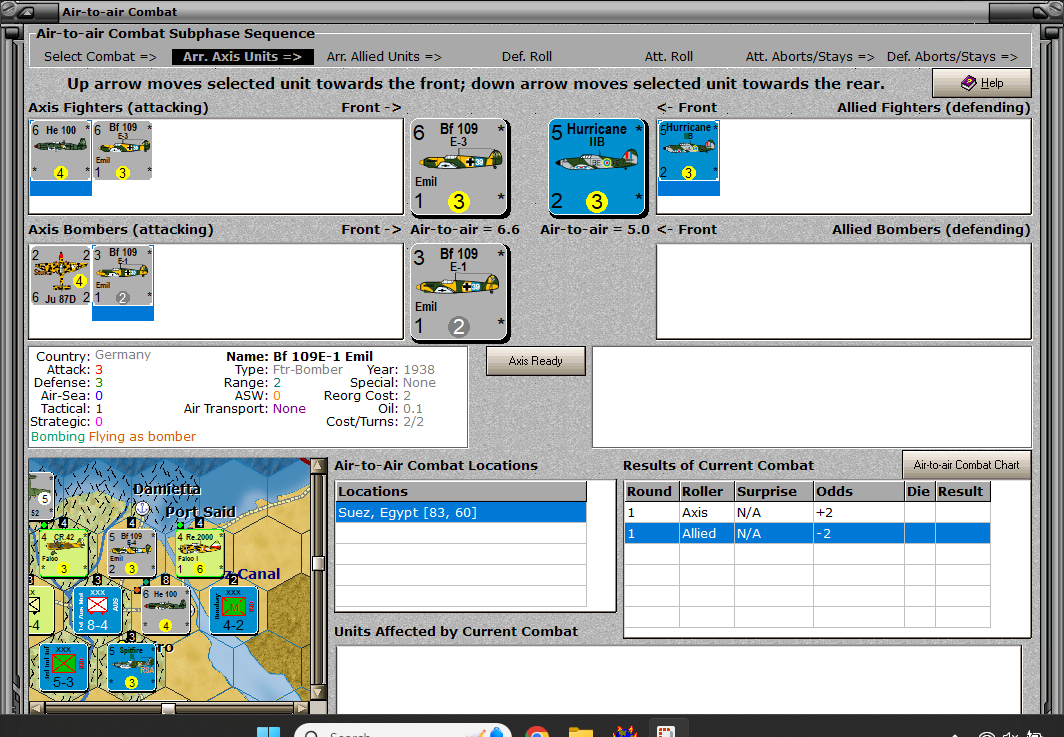Click the map vertical scrollbar down arrow
Image resolution: width=1064 pixels, height=737 pixels.
pos(318,693)
